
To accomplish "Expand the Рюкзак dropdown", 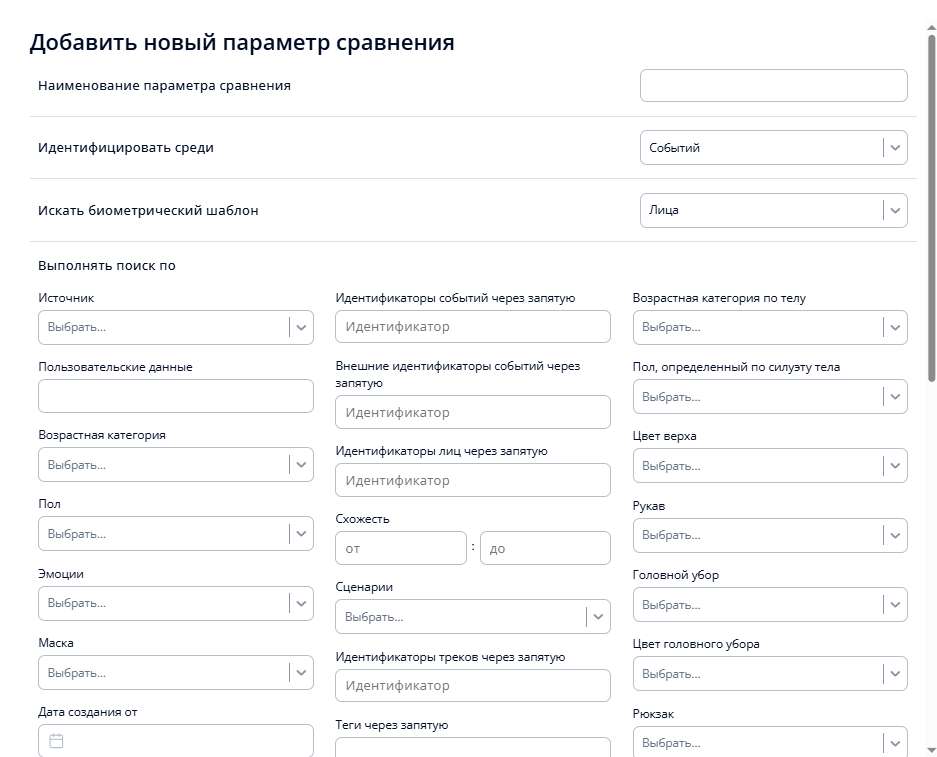I will pos(893,741).
